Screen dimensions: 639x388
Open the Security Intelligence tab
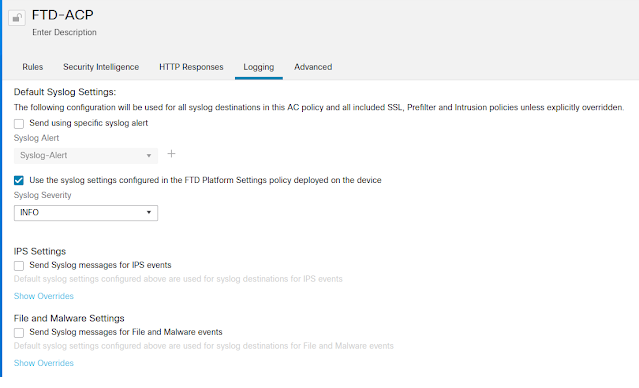(x=101, y=67)
